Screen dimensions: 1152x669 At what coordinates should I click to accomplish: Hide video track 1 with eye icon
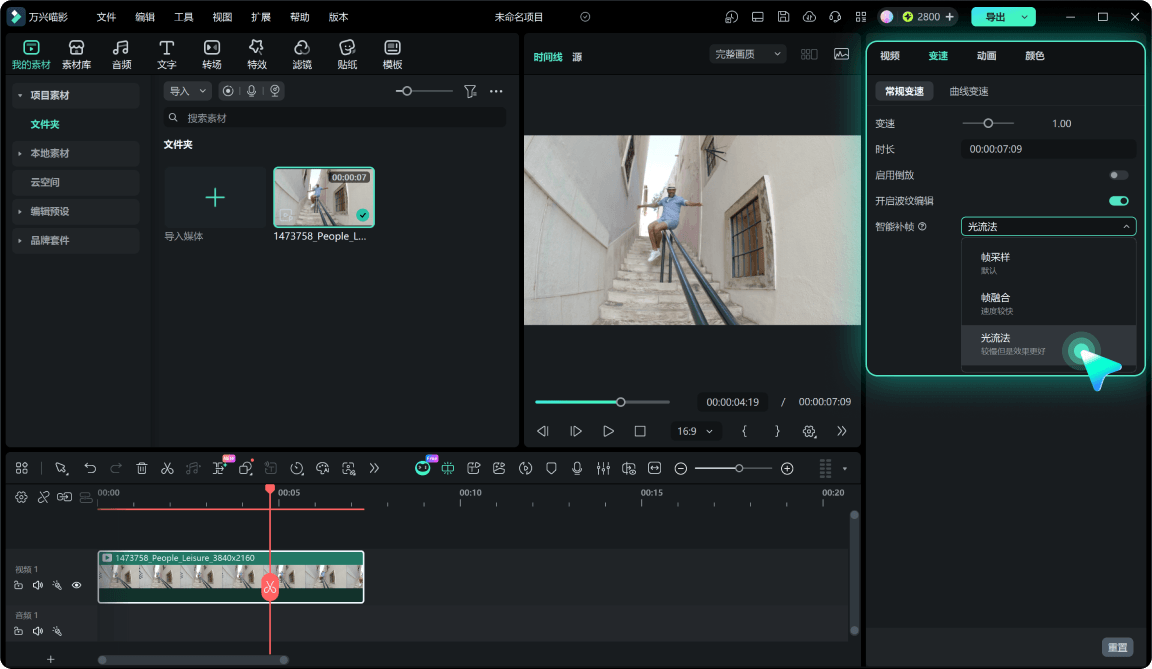click(76, 585)
